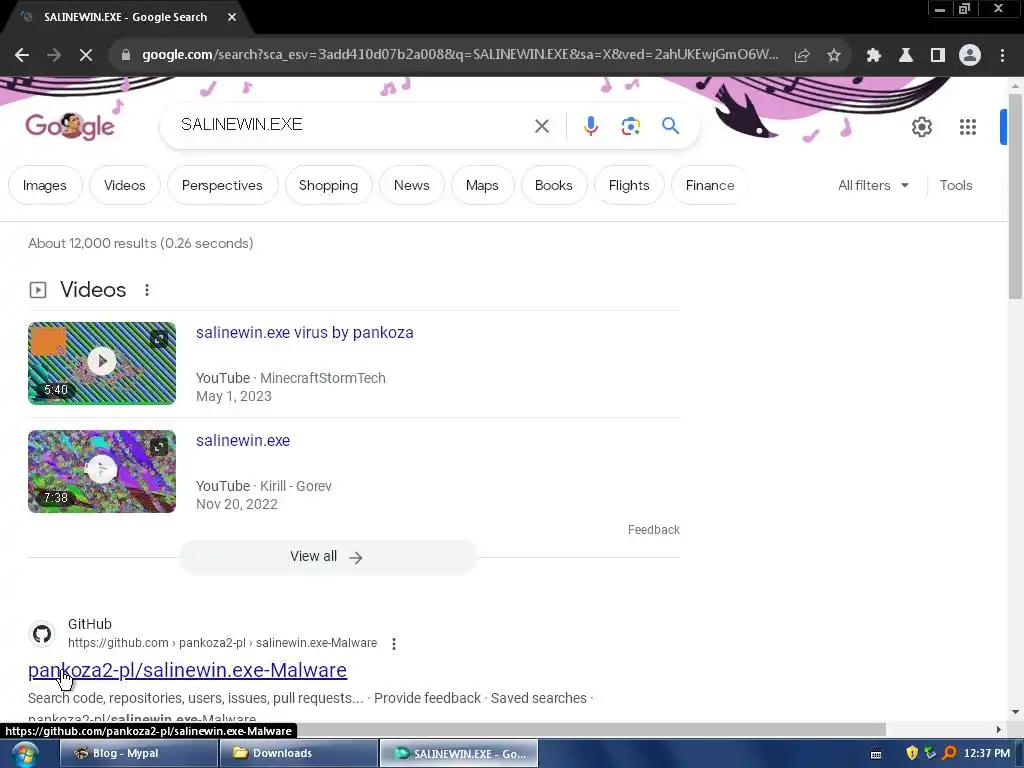Viewport: 1024px width, 768px height.
Task: Go back with the browser back arrow
Action: 22,55
